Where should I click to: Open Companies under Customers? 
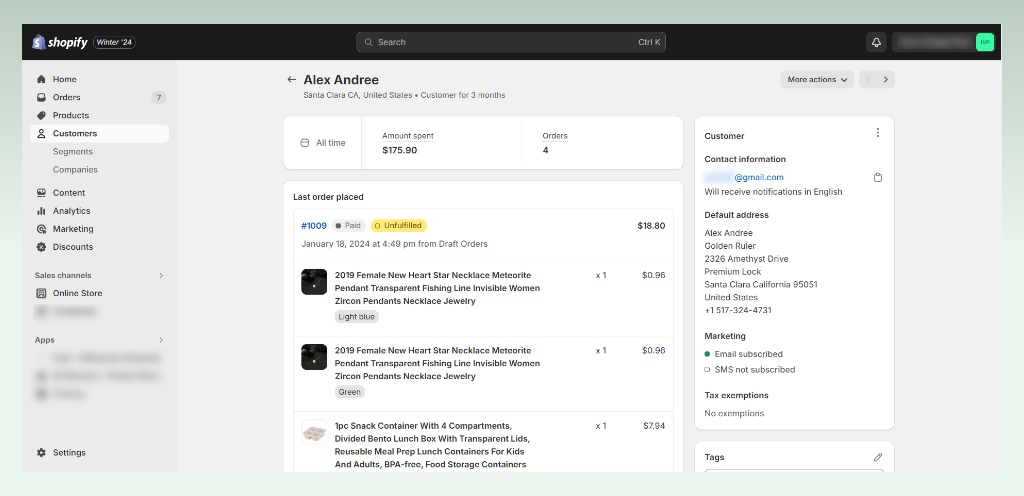coord(75,170)
